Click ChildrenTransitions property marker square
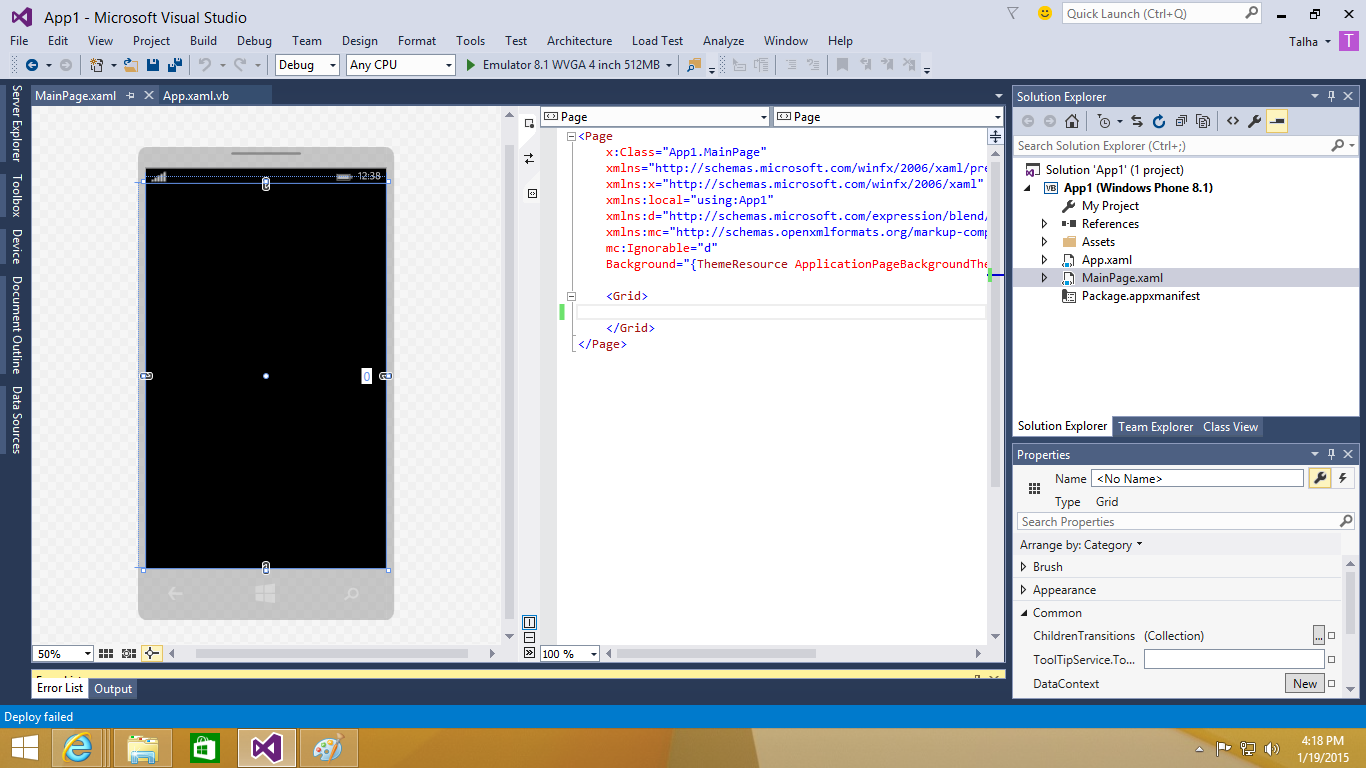Viewport: 1366px width, 768px height. pyautogui.click(x=1332, y=636)
